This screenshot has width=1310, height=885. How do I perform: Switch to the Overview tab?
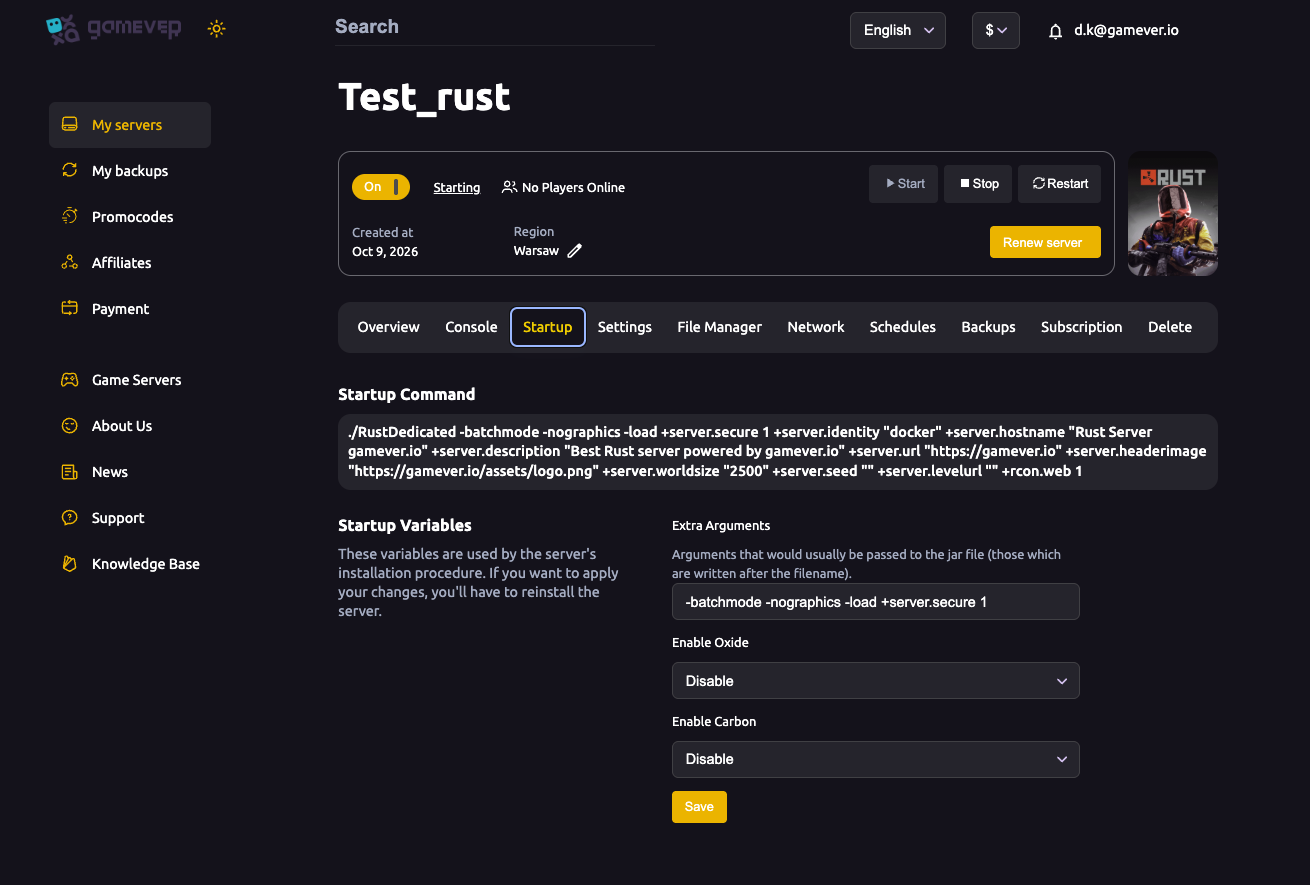pos(389,327)
